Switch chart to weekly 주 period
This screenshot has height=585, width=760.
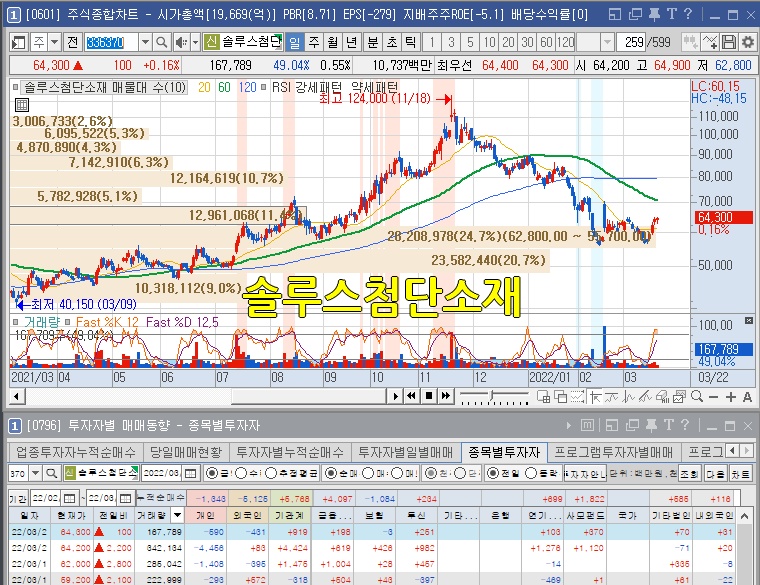pos(314,43)
